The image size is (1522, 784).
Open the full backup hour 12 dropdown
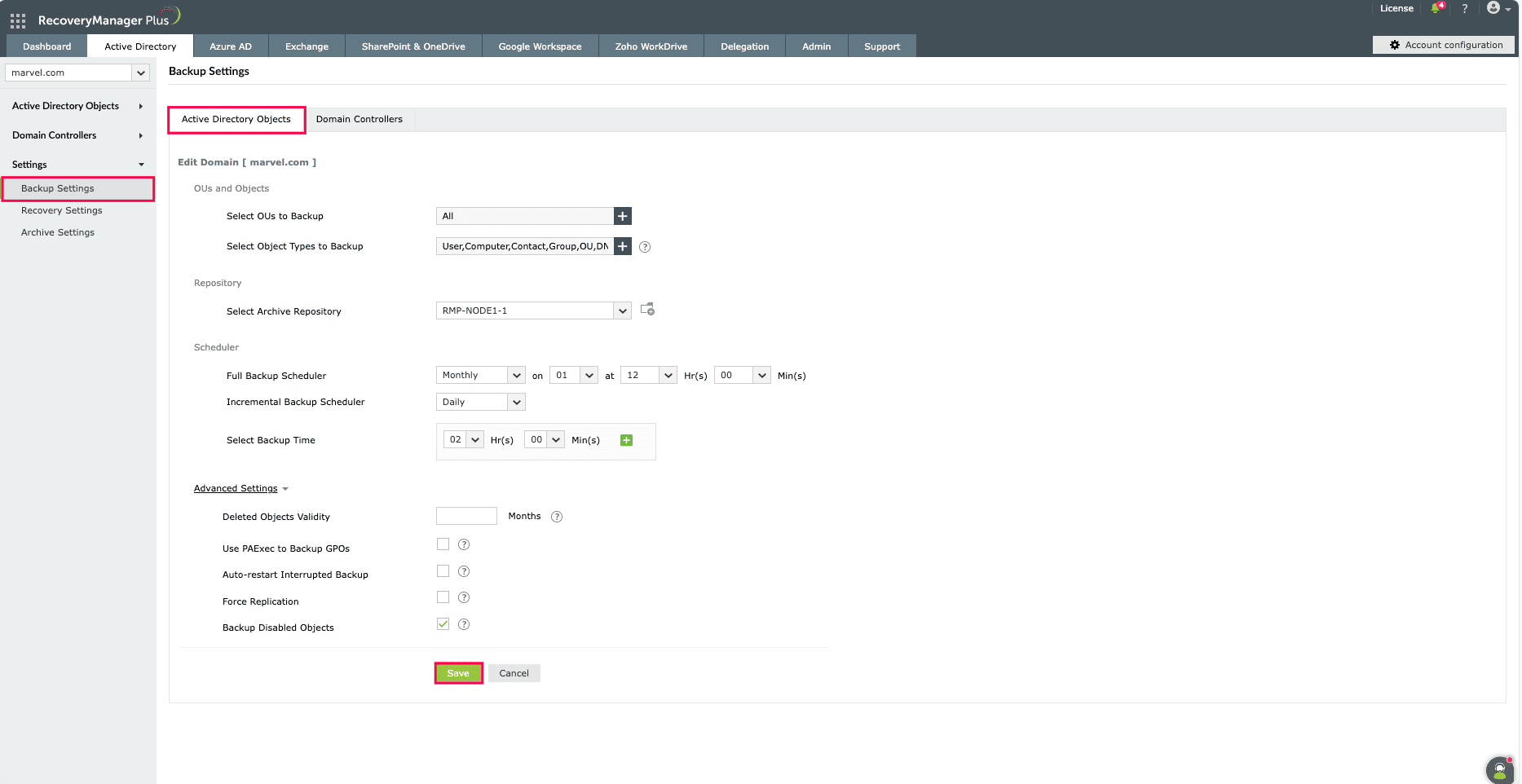click(x=649, y=375)
